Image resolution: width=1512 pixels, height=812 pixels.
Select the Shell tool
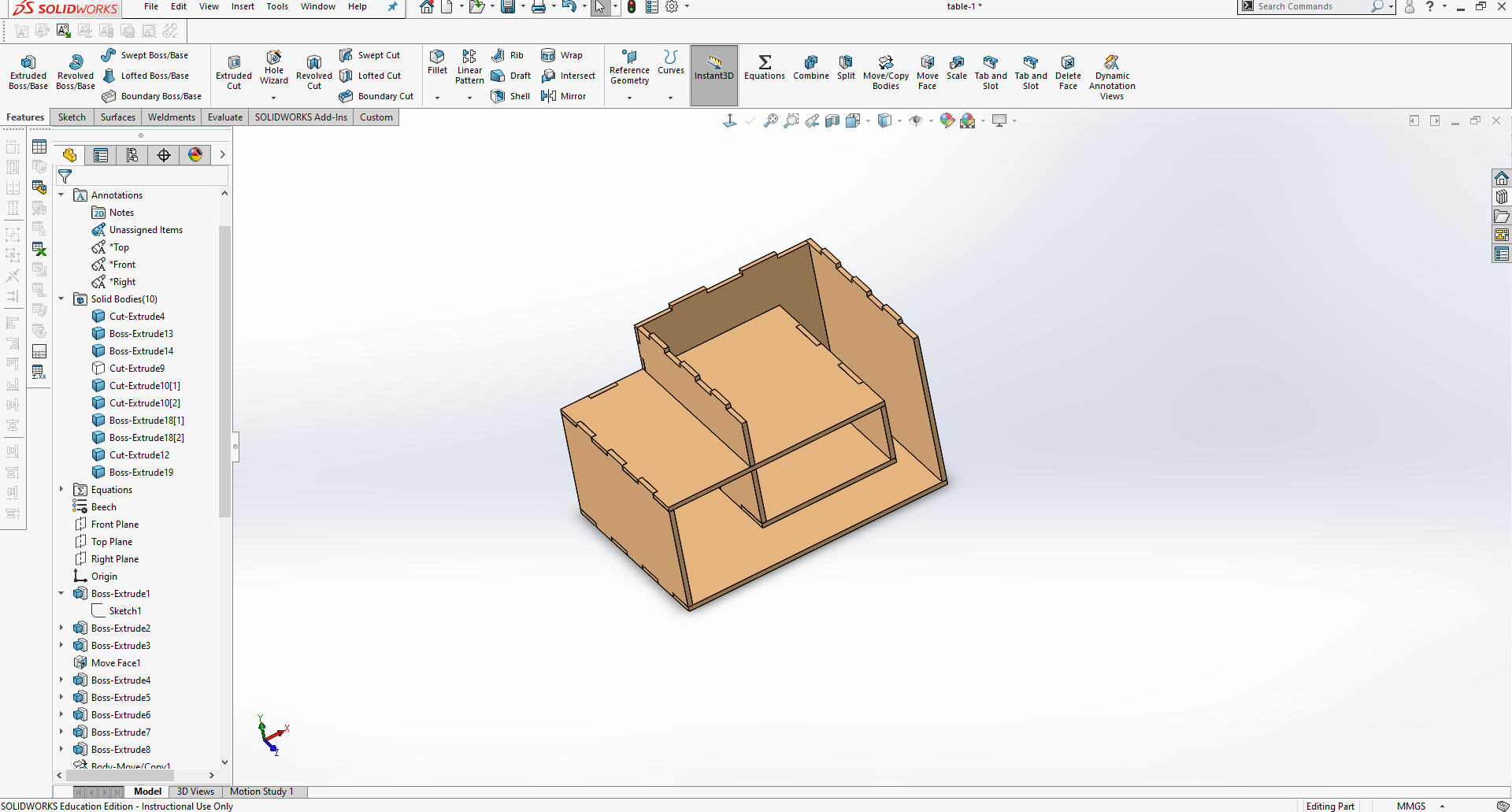510,96
